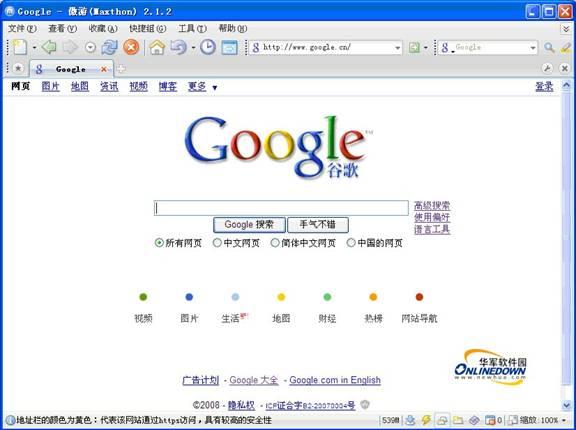Close the Google tab with its red x
The height and width of the screenshot is (430, 576).
pyautogui.click(x=104, y=69)
